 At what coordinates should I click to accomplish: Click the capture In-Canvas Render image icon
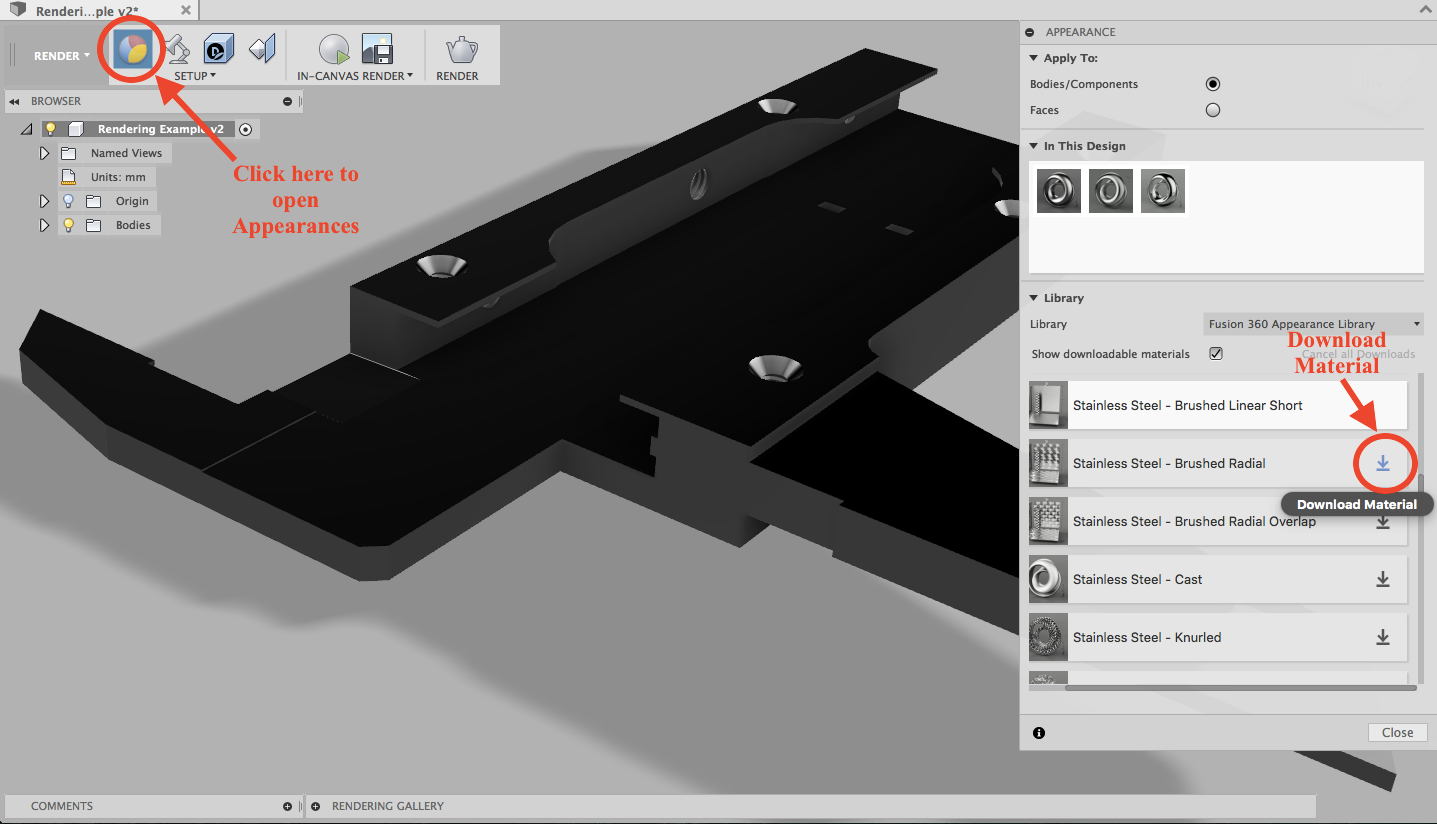[x=377, y=48]
